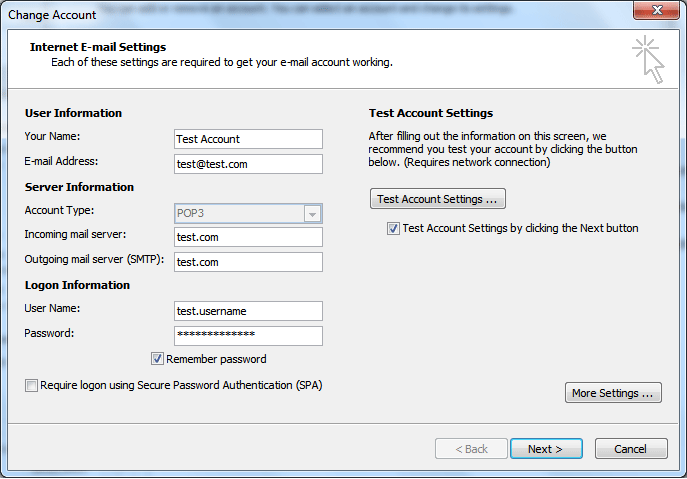
Task: Click the Internet E-mail Settings heading
Action: coord(98,47)
